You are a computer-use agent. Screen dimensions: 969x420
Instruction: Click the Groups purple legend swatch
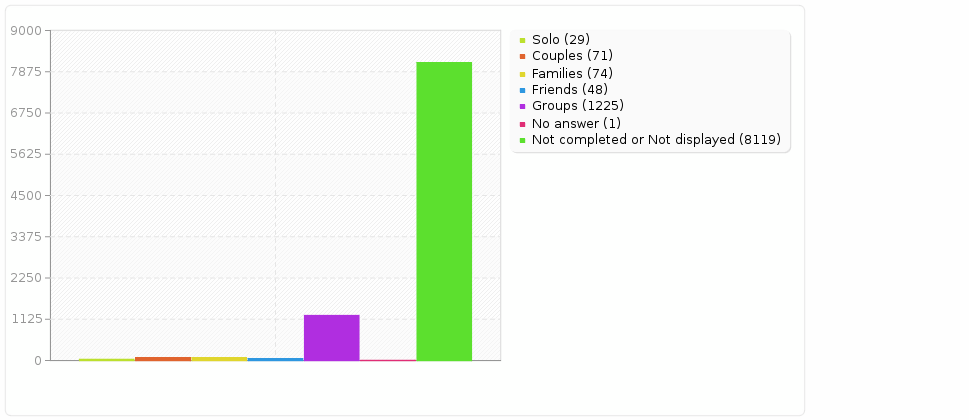[x=522, y=107]
